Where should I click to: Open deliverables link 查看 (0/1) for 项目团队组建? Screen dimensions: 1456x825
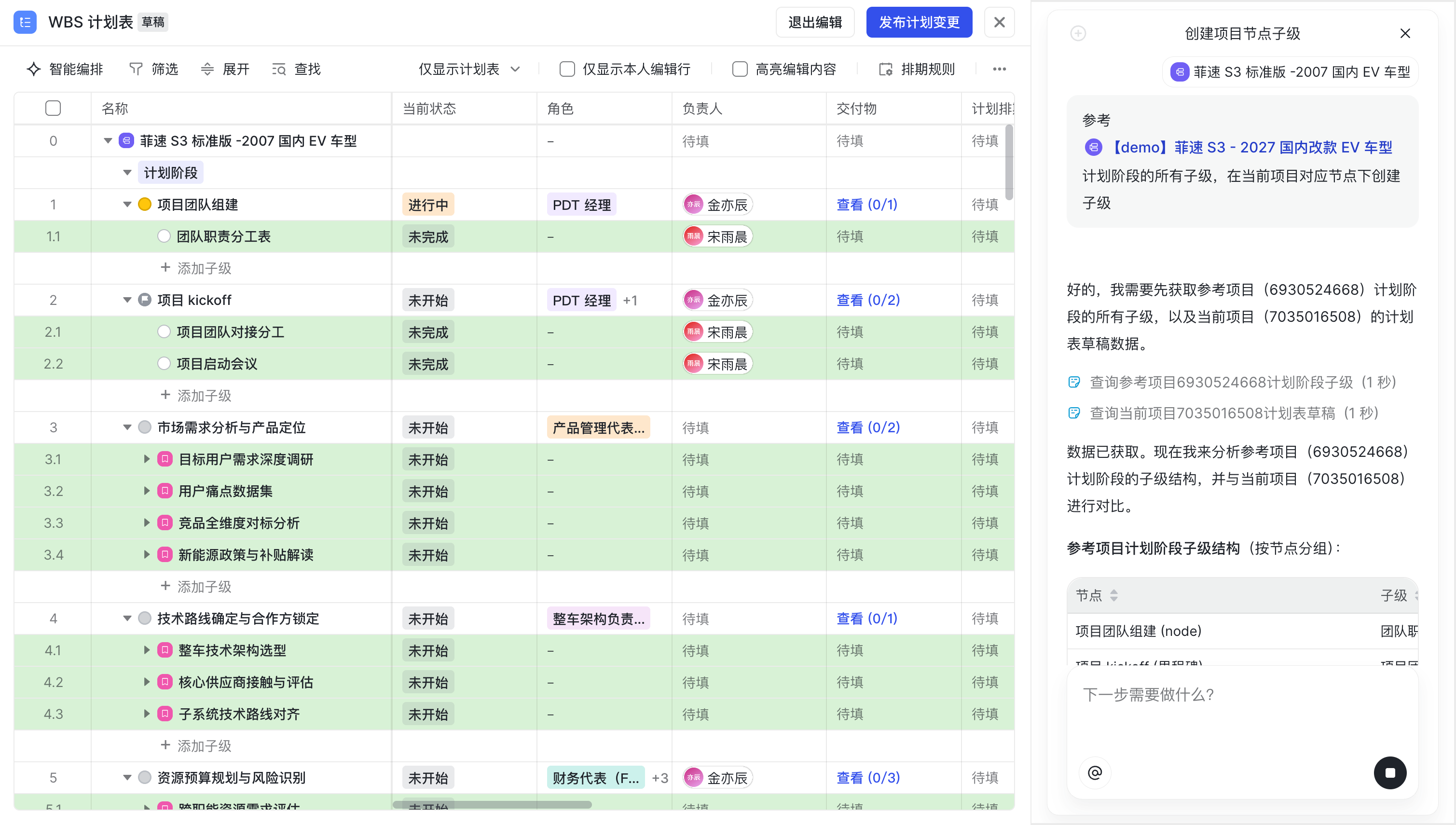(867, 205)
